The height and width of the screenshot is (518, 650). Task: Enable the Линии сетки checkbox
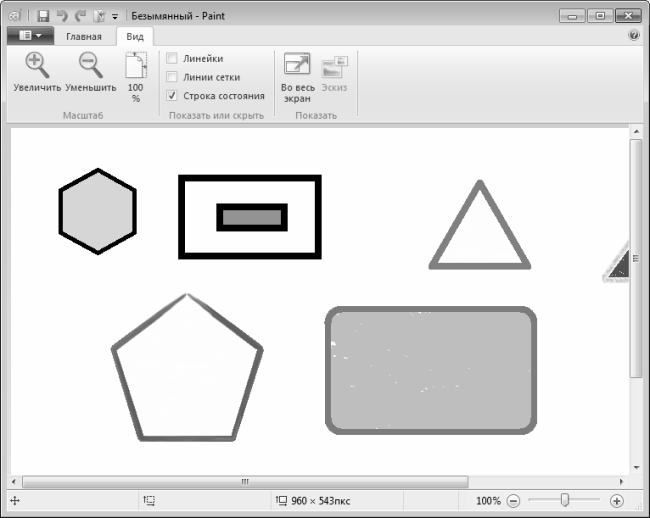[x=172, y=77]
